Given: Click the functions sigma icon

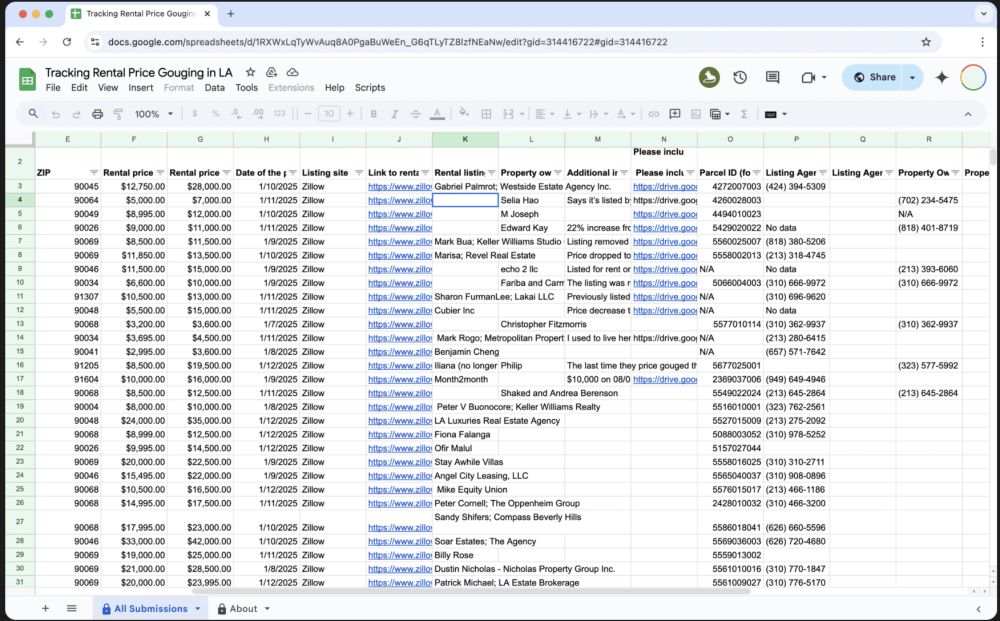Looking at the screenshot, I should pyautogui.click(x=743, y=114).
